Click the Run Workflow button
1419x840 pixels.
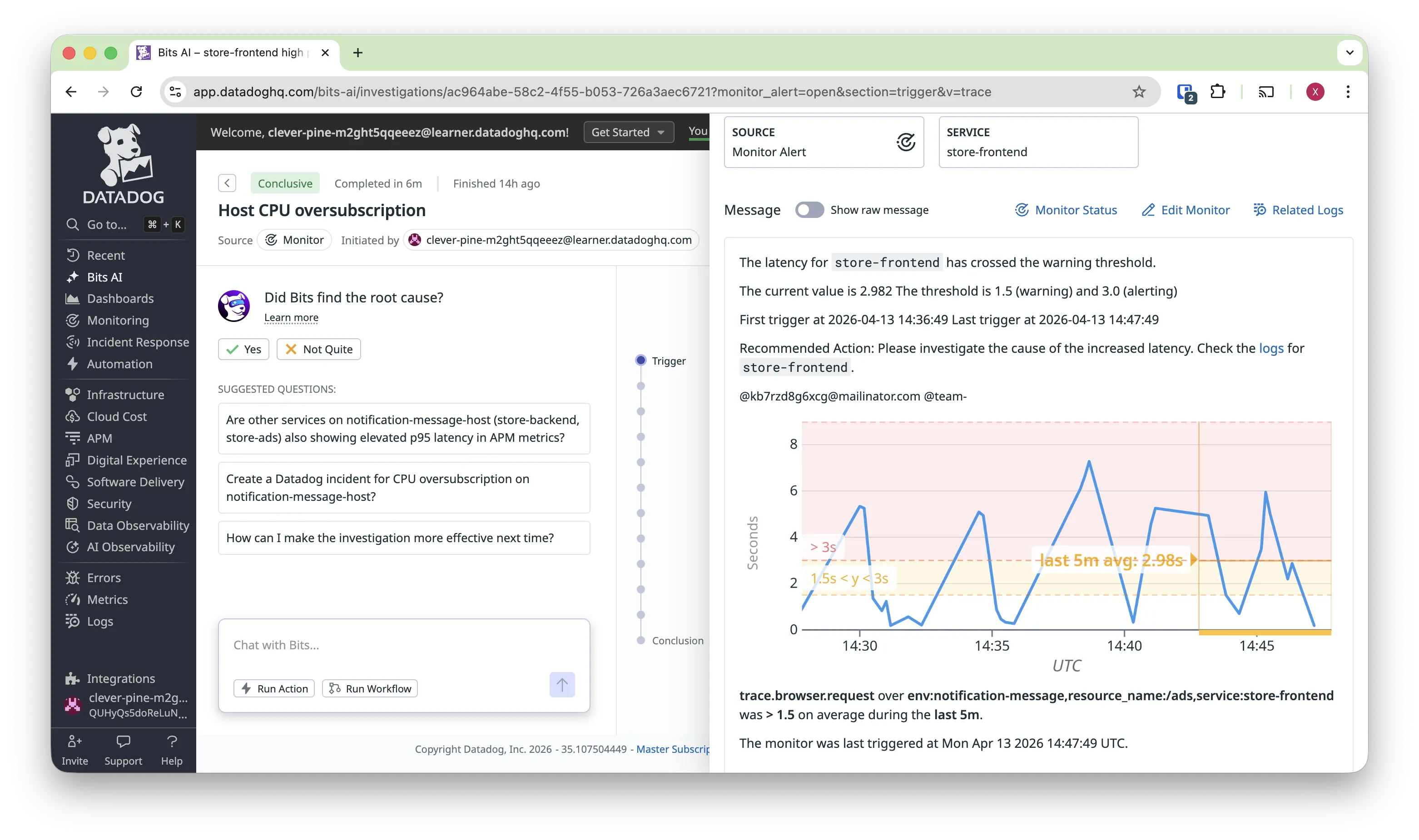(x=370, y=688)
